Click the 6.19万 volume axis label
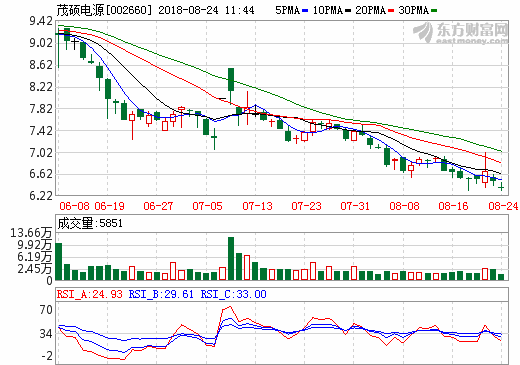The image size is (520, 365). [x=35, y=257]
